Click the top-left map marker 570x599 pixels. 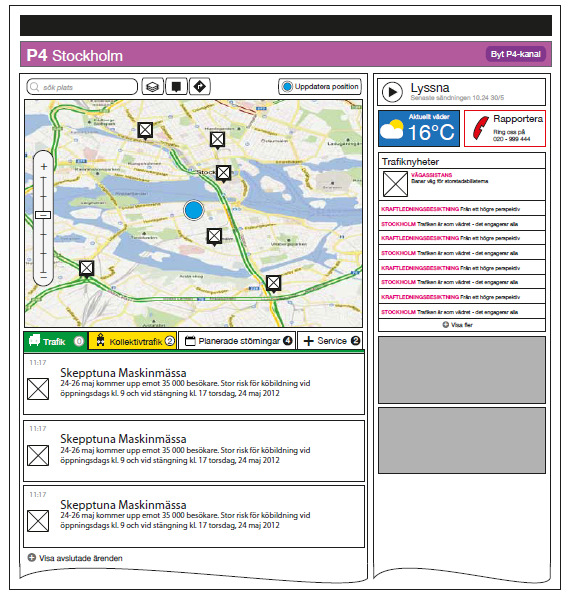(145, 130)
